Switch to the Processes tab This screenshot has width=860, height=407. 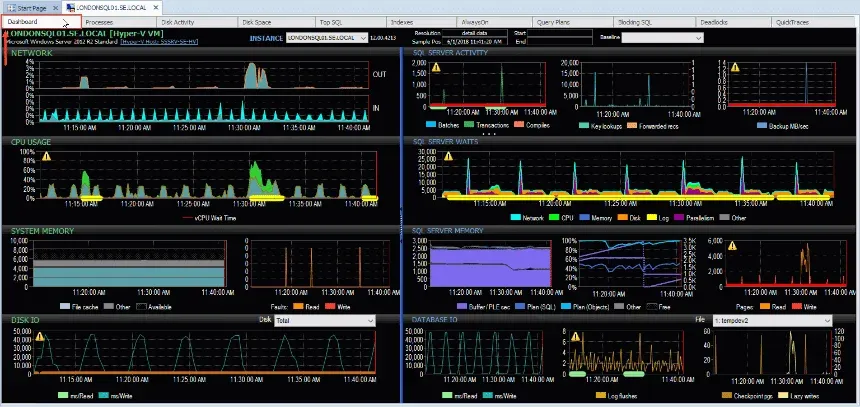point(121,22)
